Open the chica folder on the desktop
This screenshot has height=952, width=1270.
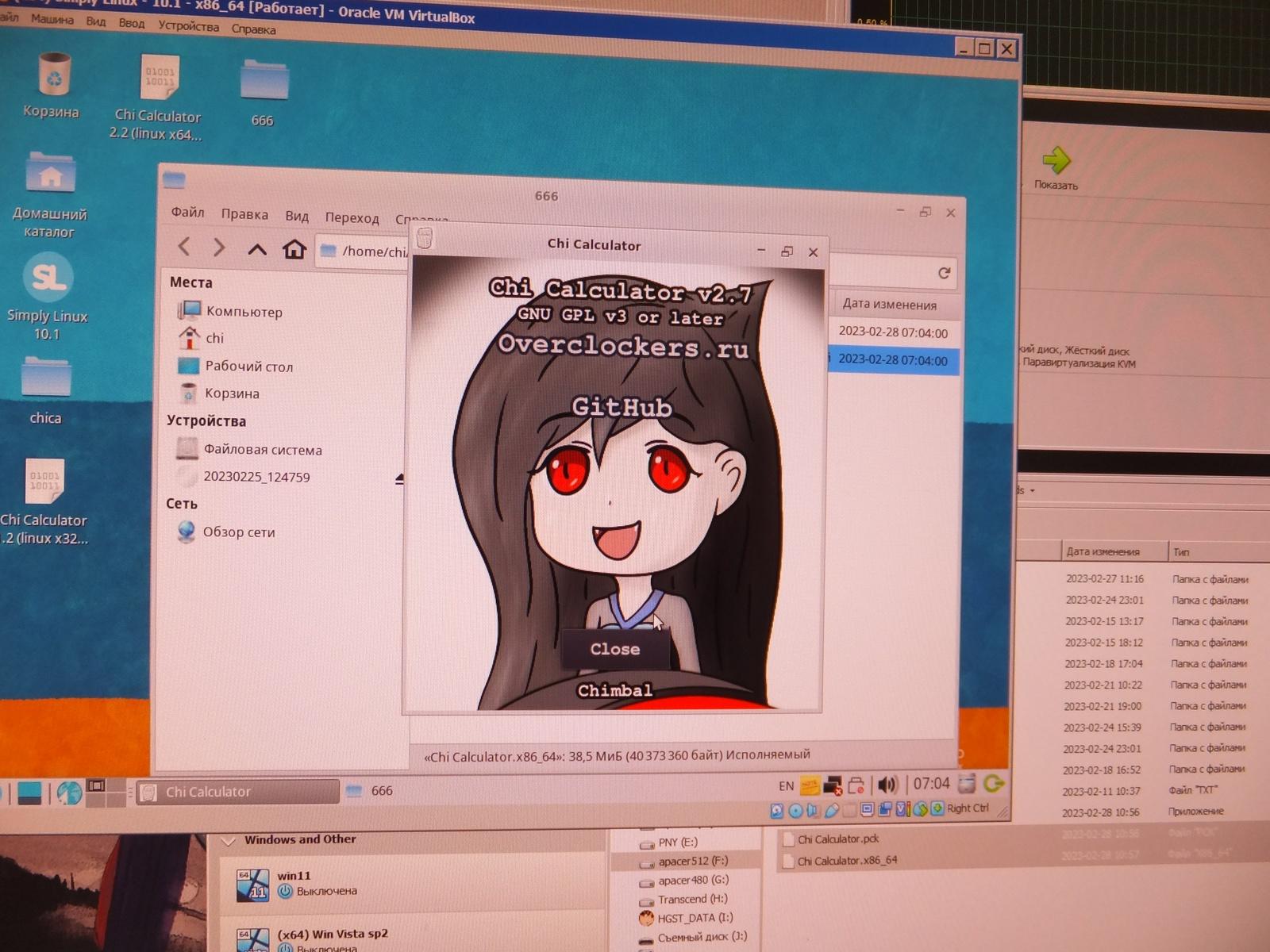[x=46, y=377]
